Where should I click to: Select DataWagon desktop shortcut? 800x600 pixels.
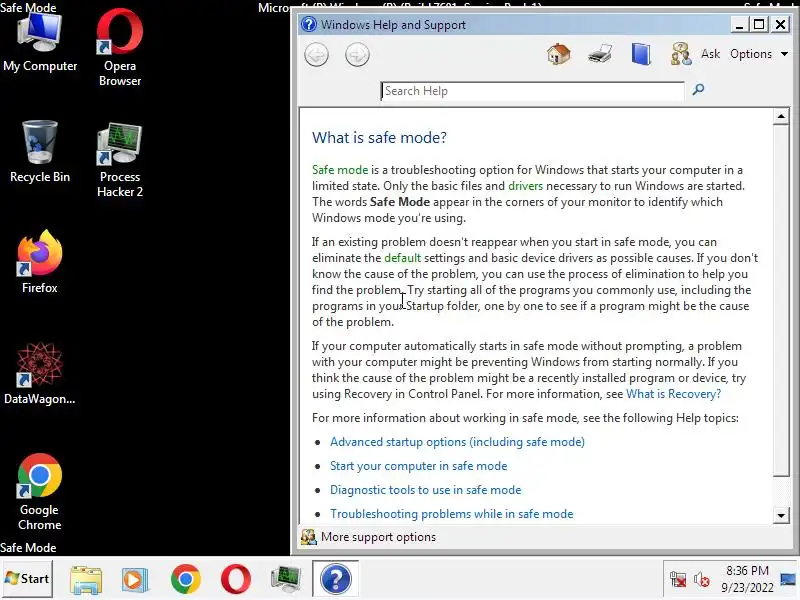40,373
